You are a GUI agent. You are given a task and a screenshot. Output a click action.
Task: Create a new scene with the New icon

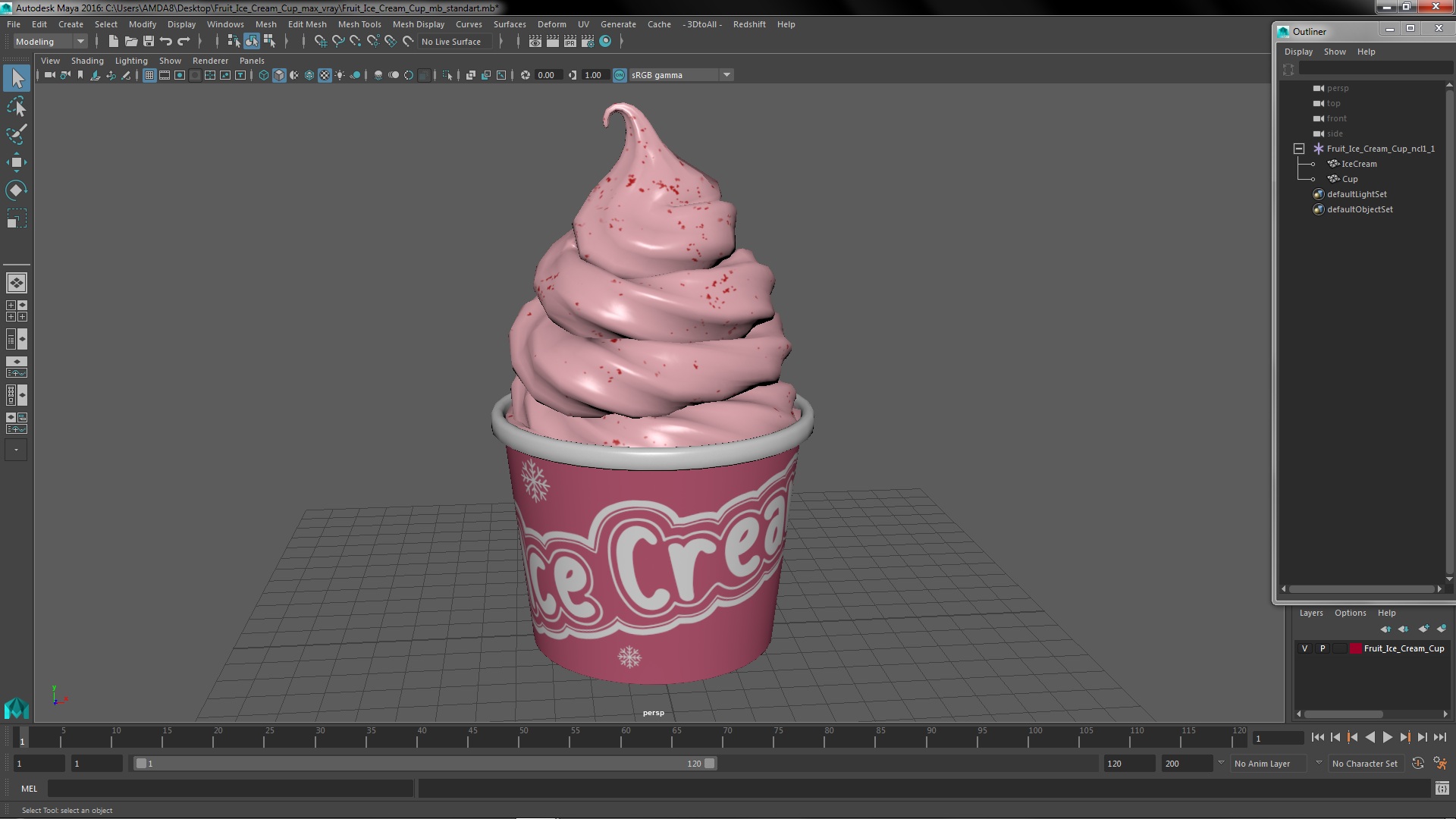coord(113,42)
